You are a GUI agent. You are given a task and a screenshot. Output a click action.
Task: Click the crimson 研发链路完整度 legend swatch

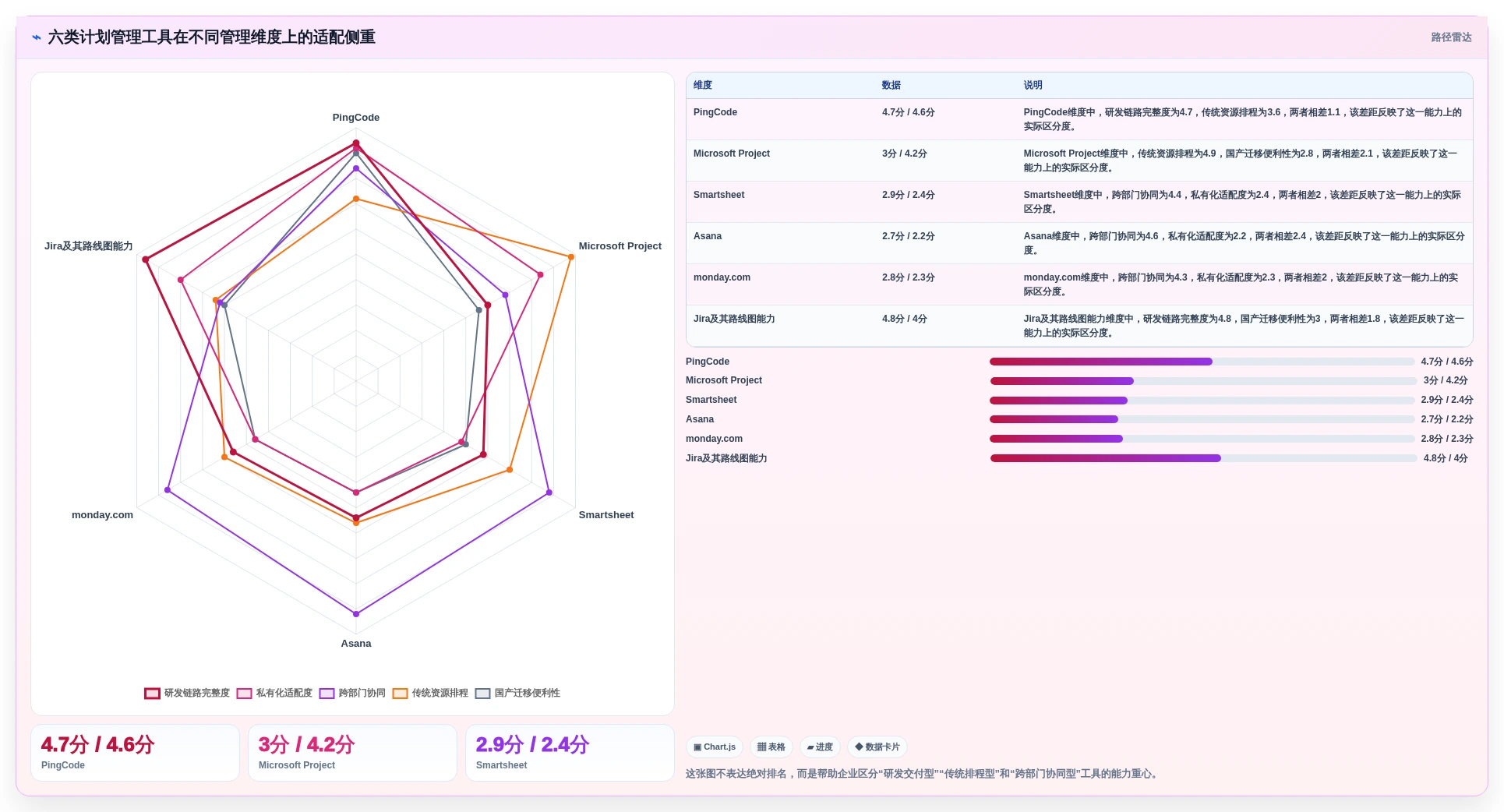(x=152, y=694)
